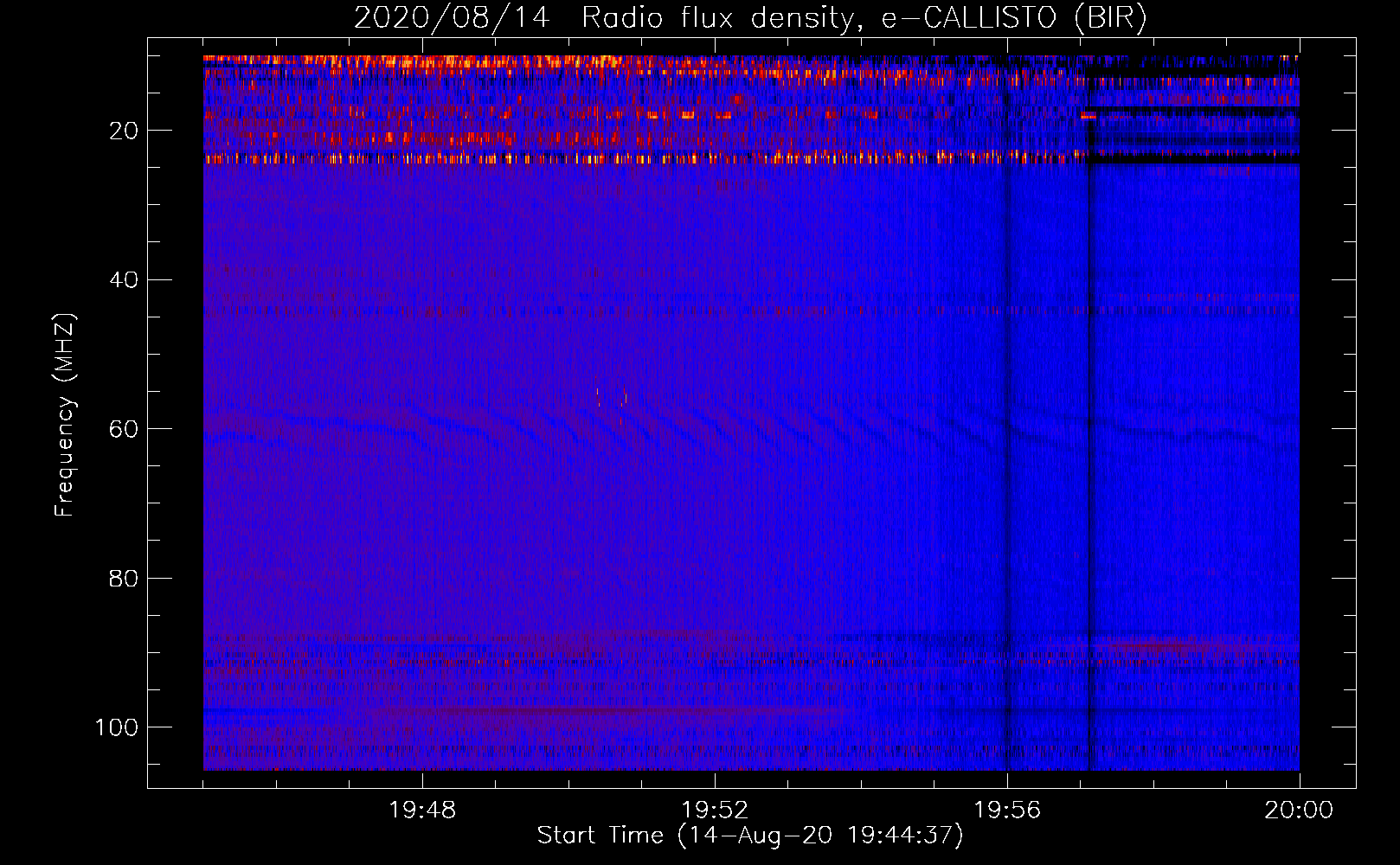Select the 20:00 time tick label
Image resolution: width=1400 pixels, height=865 pixels.
pyautogui.click(x=1299, y=811)
